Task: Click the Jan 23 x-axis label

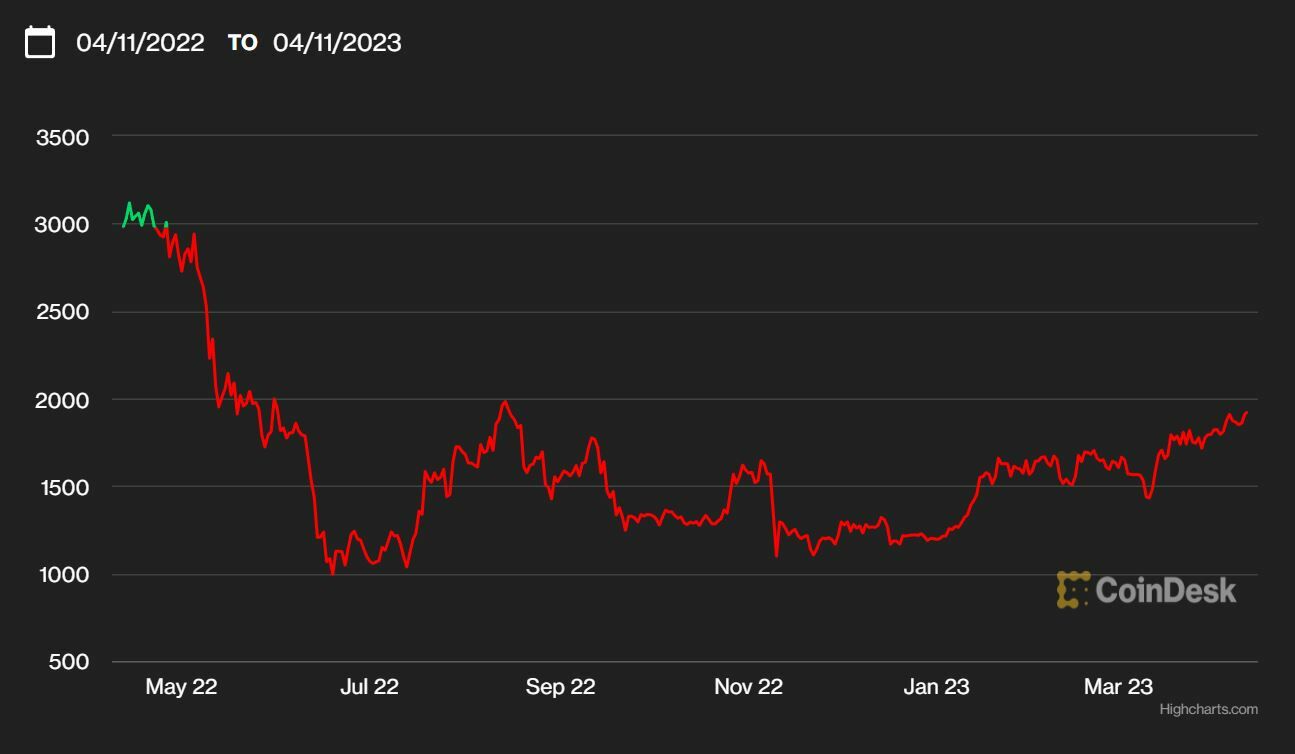Action: 936,687
